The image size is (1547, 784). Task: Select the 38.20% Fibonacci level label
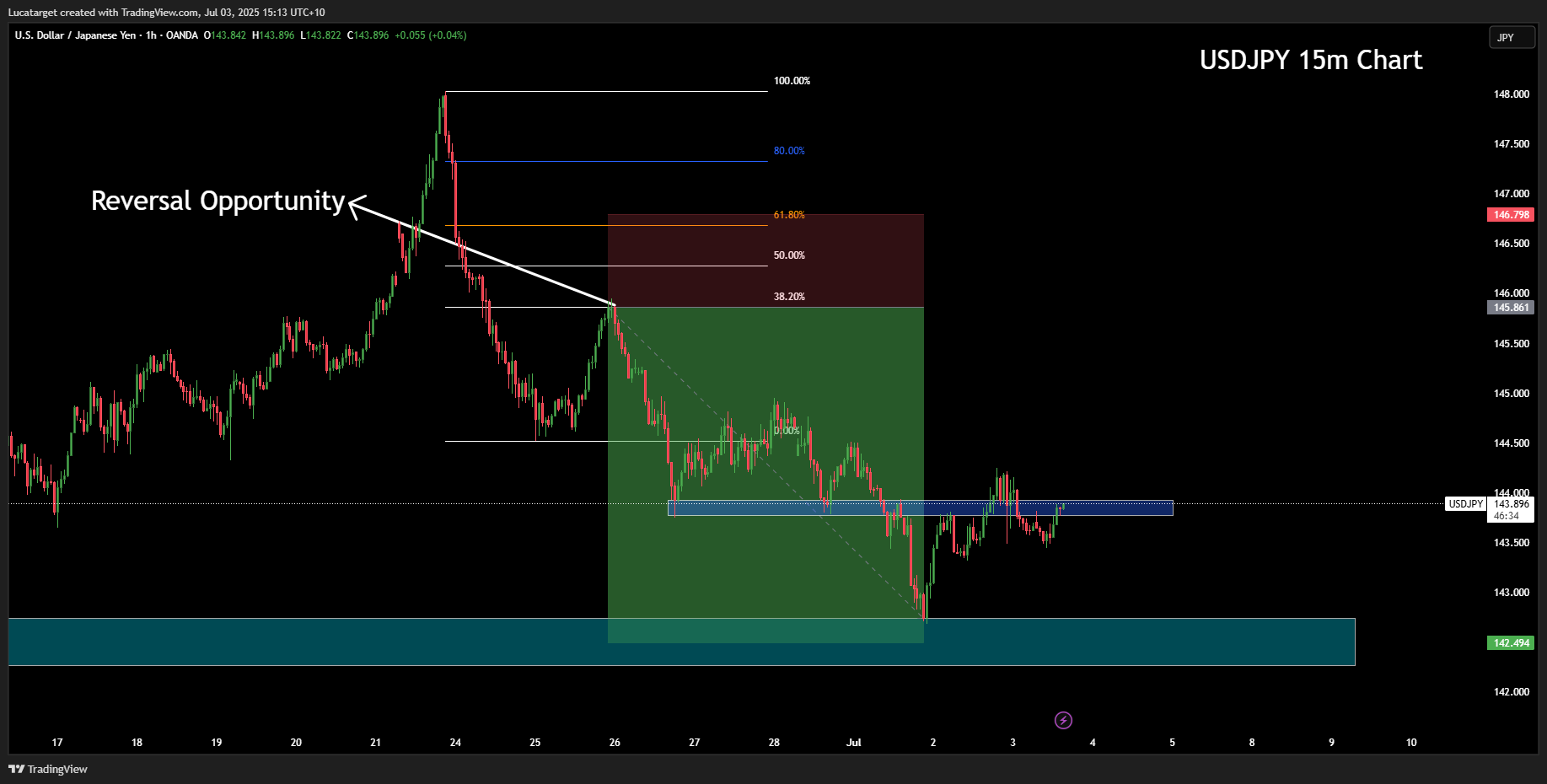coord(789,297)
